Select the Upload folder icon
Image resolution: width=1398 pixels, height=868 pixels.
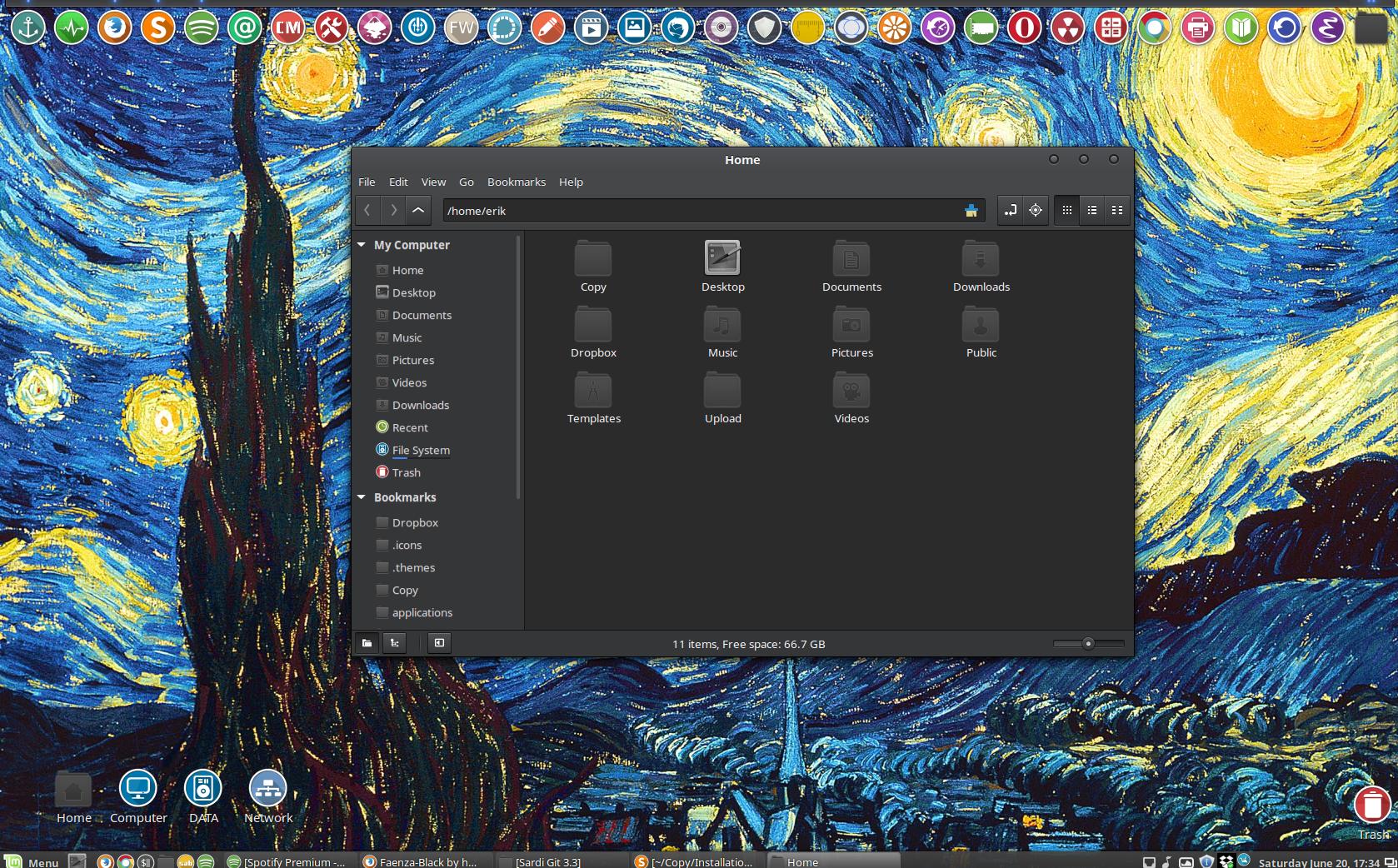tap(722, 390)
